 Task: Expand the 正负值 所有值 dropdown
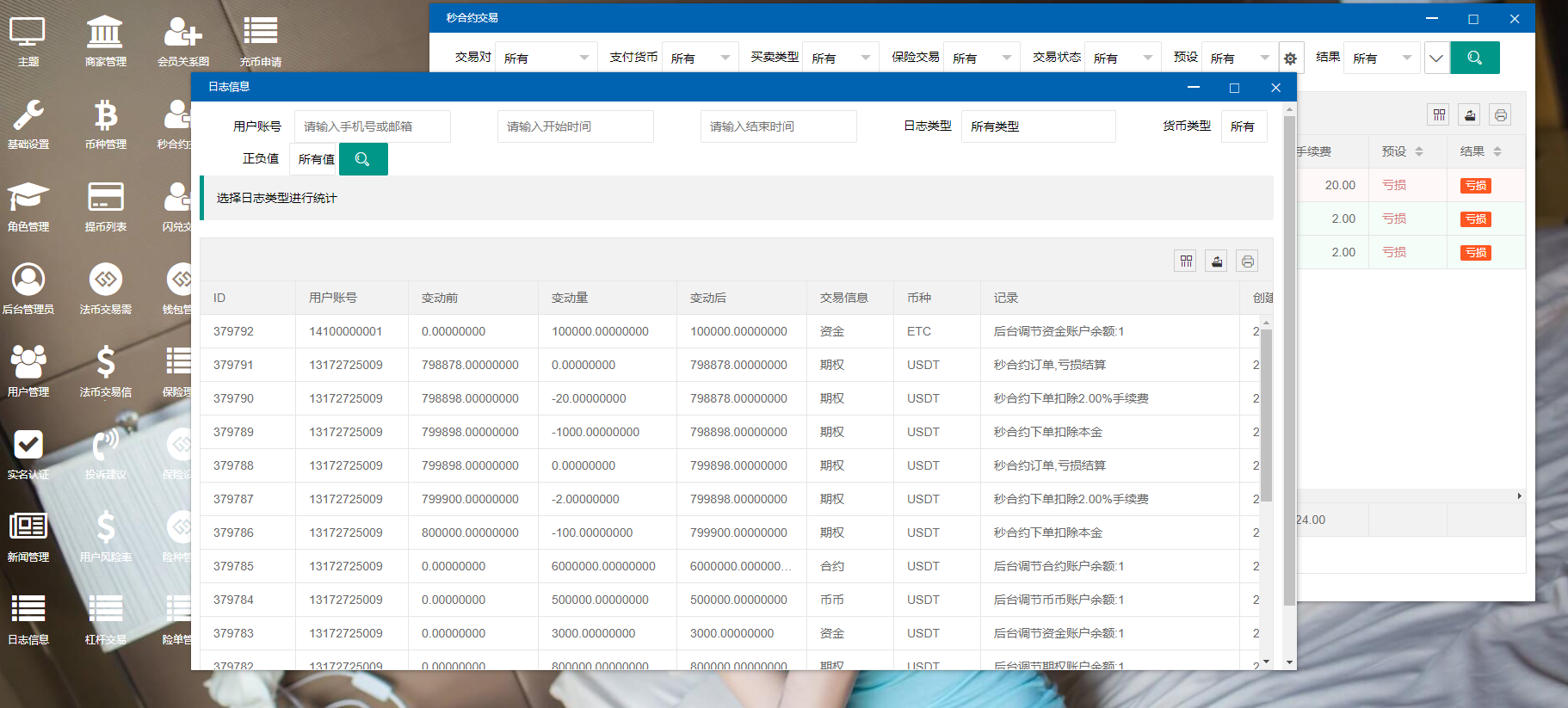[x=316, y=159]
